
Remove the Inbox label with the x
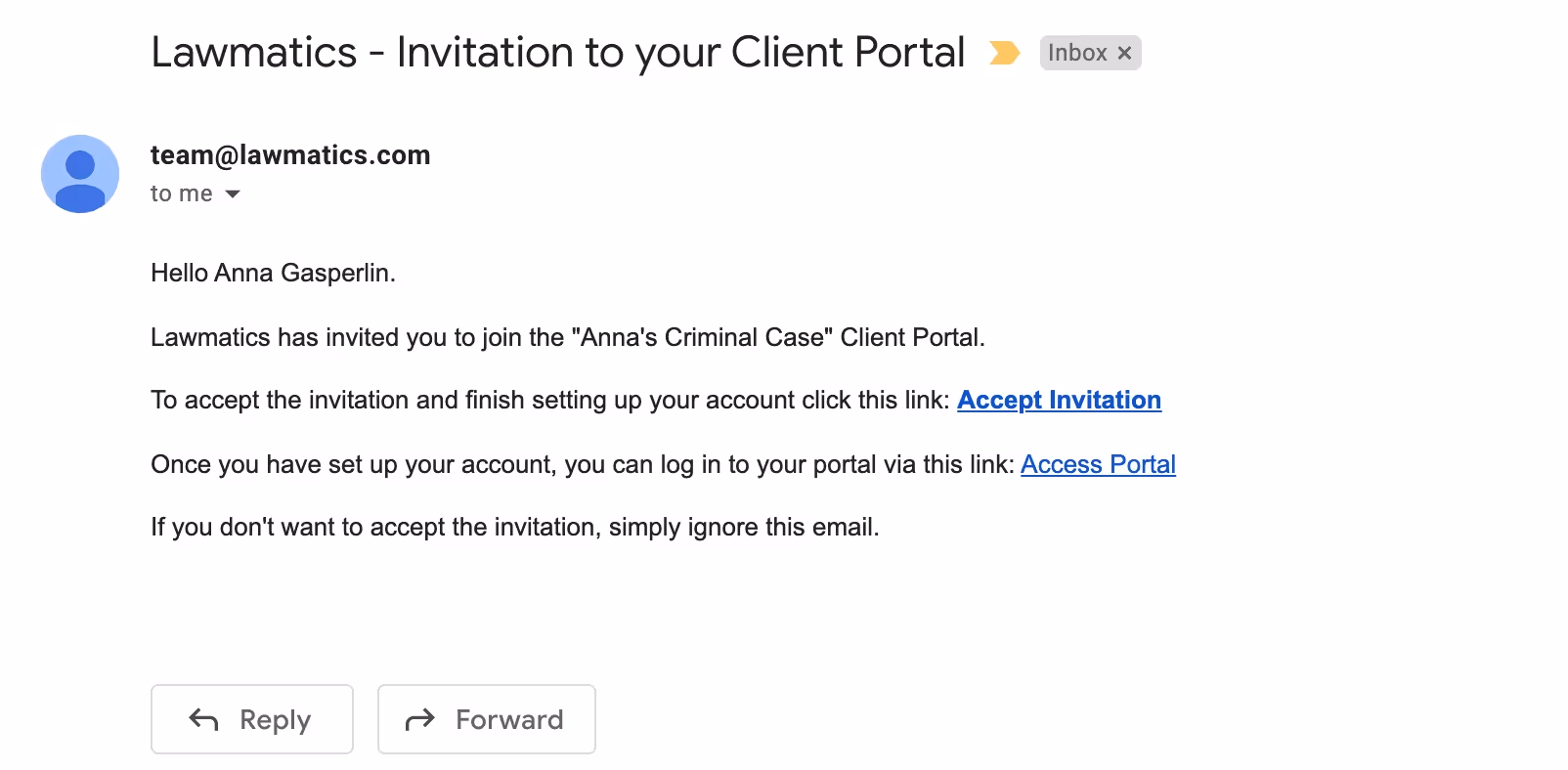click(x=1124, y=53)
